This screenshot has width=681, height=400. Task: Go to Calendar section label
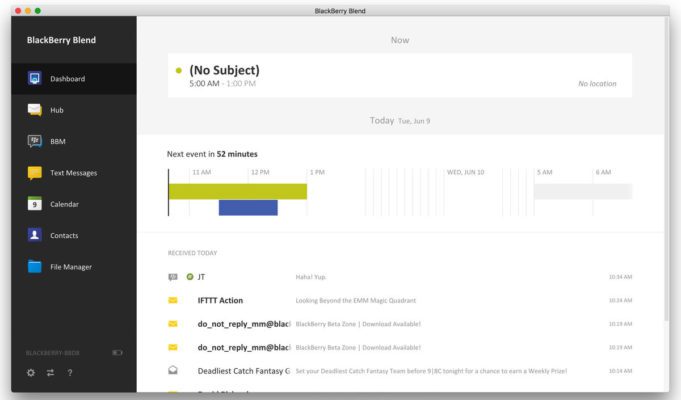64,204
